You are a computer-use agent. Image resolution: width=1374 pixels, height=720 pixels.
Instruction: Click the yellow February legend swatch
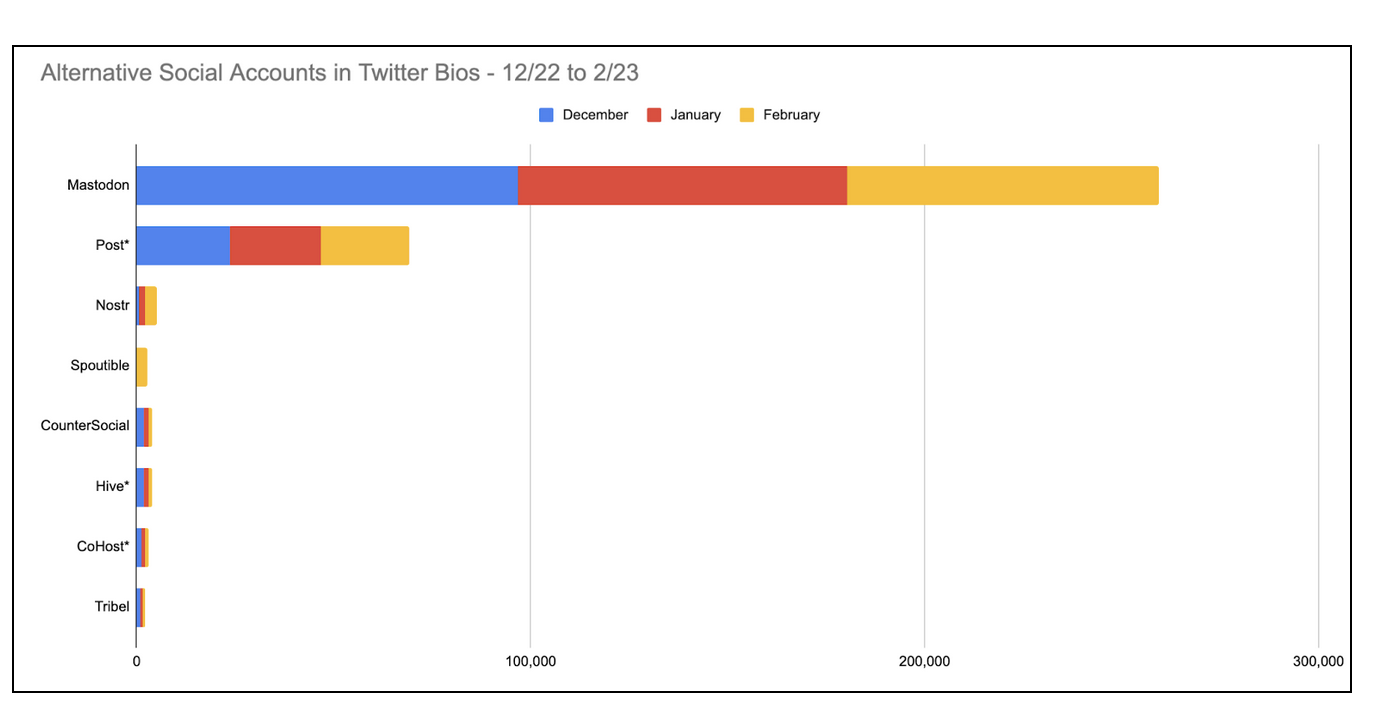[x=747, y=115]
